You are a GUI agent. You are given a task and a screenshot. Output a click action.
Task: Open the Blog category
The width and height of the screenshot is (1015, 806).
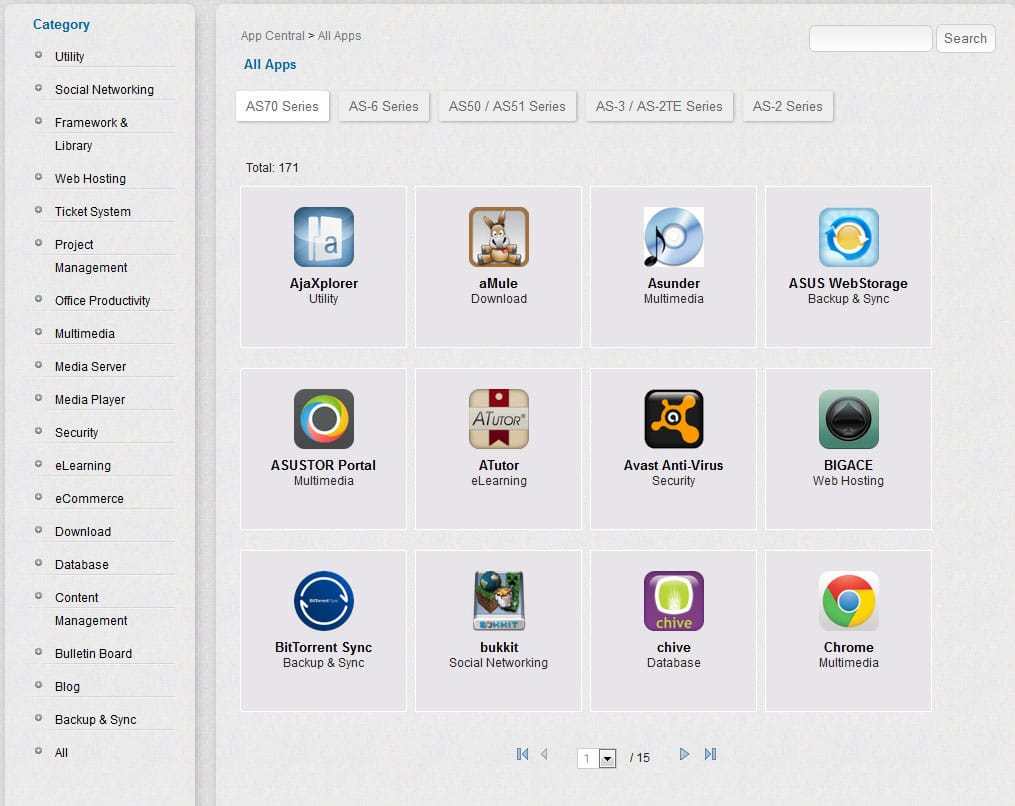pyautogui.click(x=67, y=687)
